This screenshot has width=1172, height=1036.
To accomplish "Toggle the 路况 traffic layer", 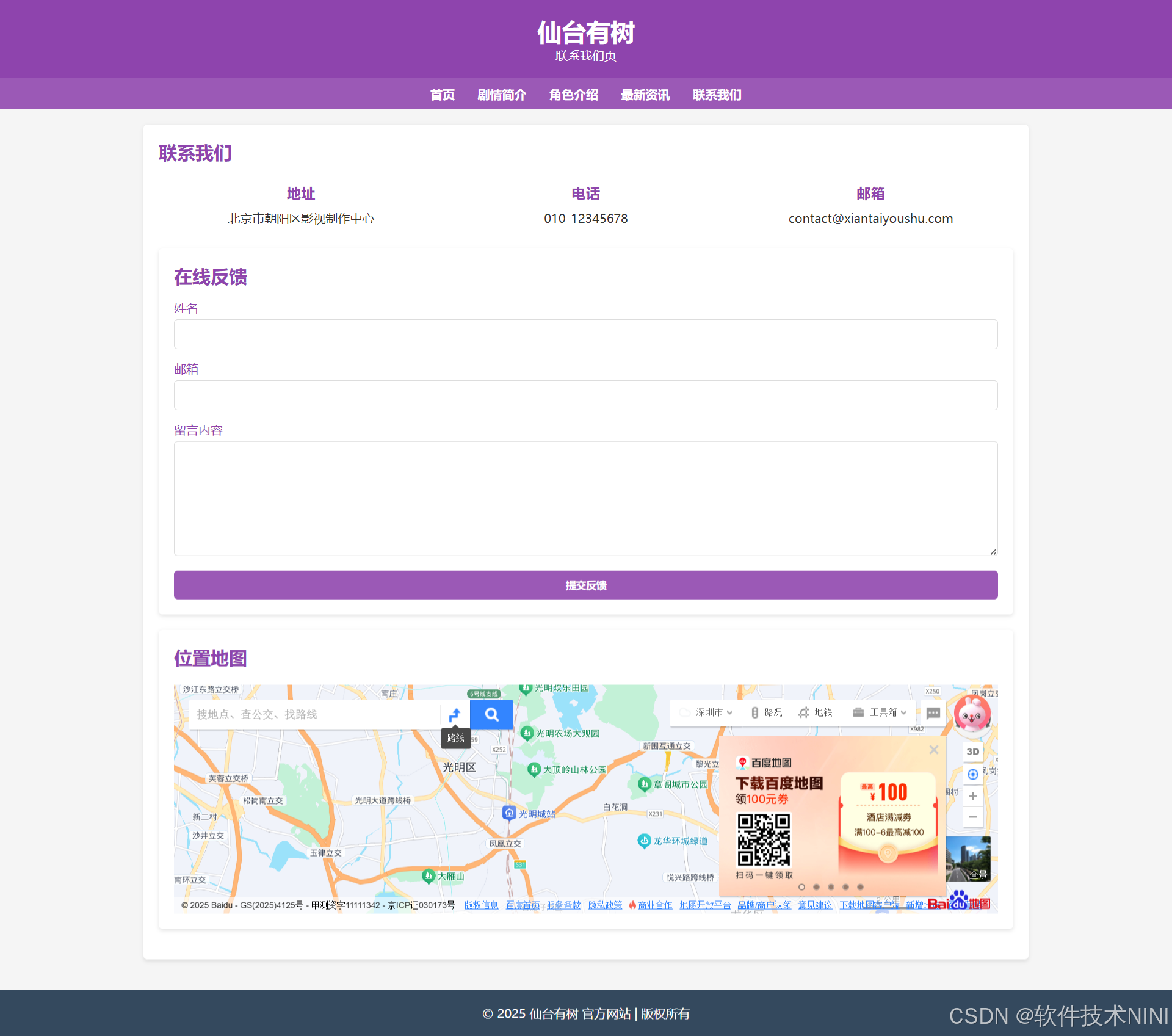I will pos(767,712).
